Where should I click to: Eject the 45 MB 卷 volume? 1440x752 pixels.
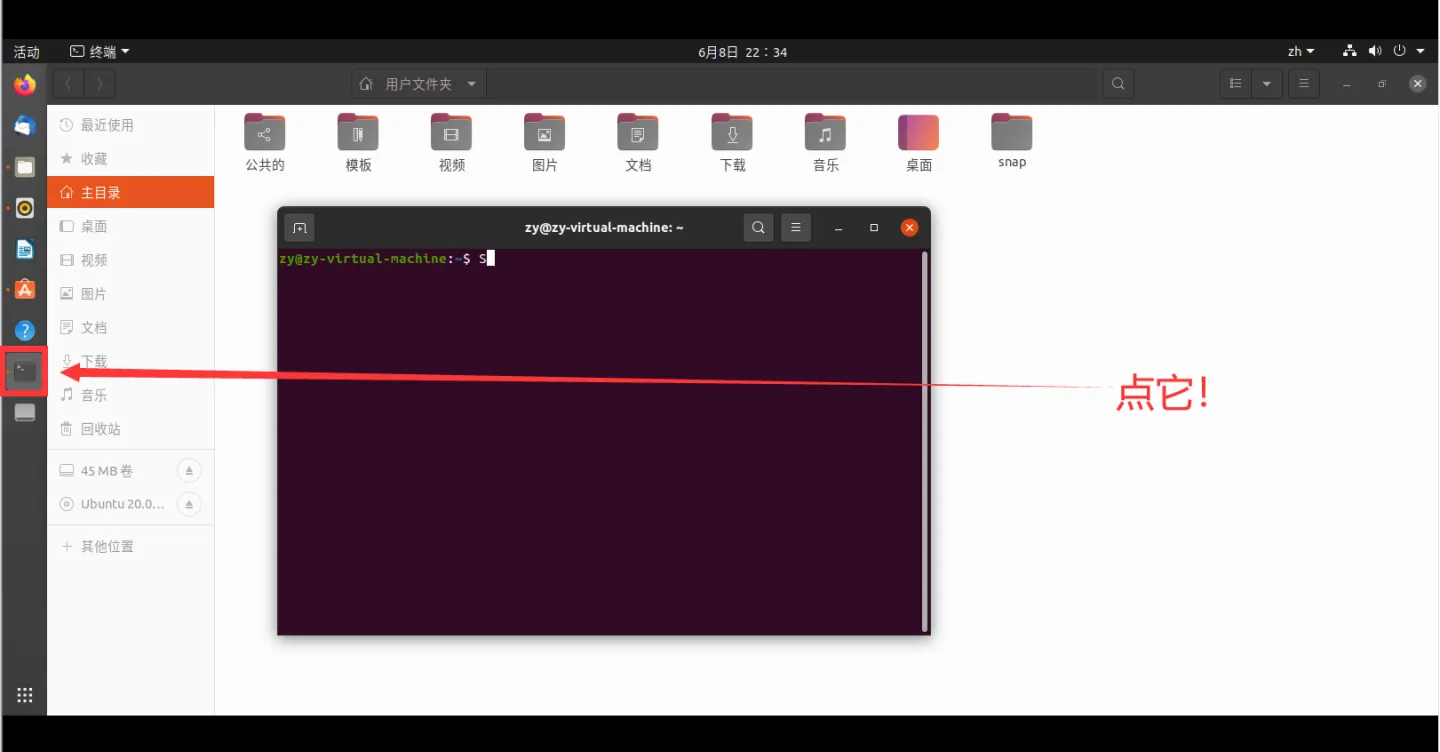[x=189, y=470]
